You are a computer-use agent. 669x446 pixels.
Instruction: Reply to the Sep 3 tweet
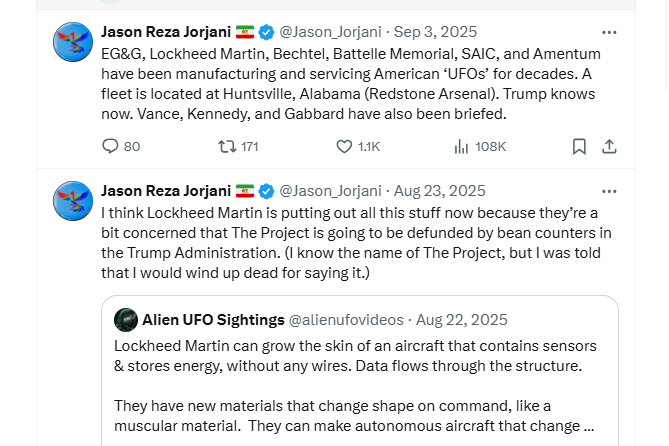(x=111, y=146)
